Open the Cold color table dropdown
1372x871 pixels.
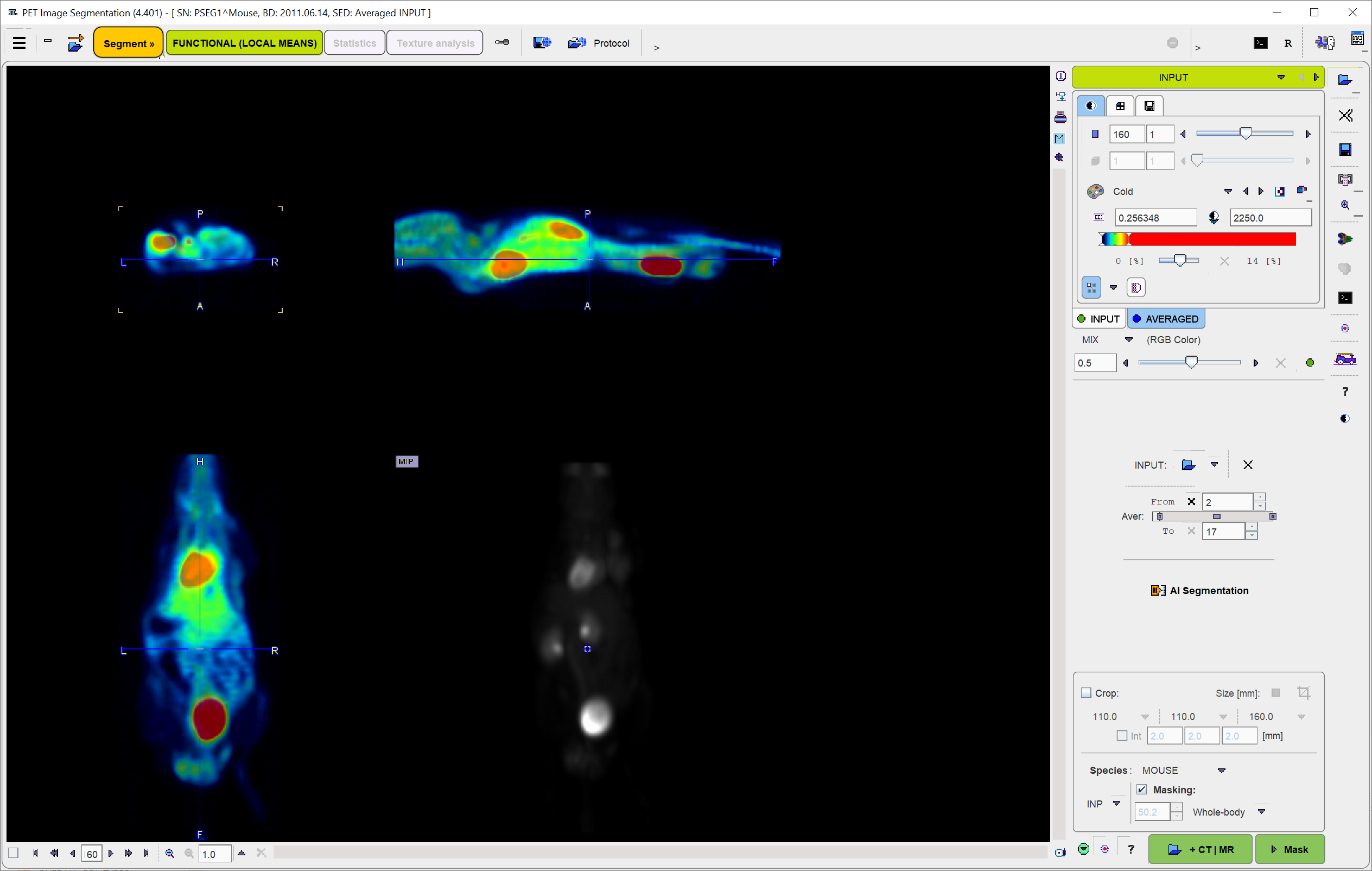(1228, 192)
